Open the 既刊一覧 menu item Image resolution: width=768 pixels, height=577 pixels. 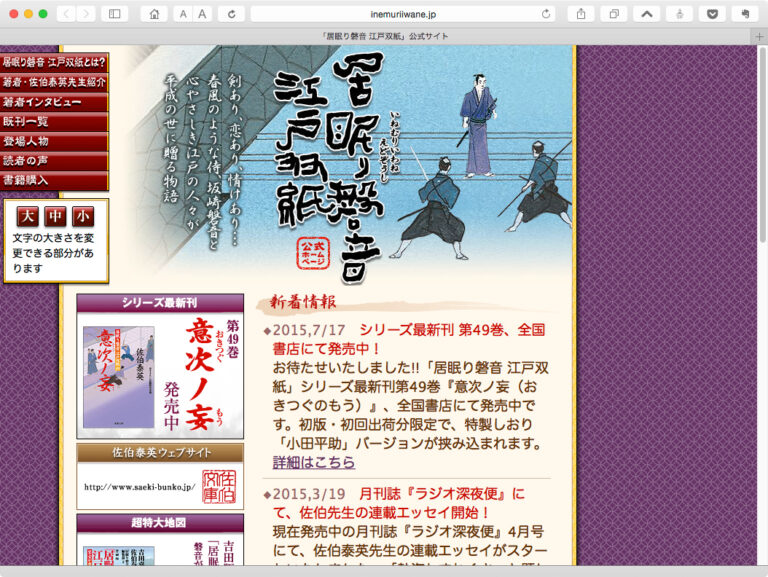point(54,122)
